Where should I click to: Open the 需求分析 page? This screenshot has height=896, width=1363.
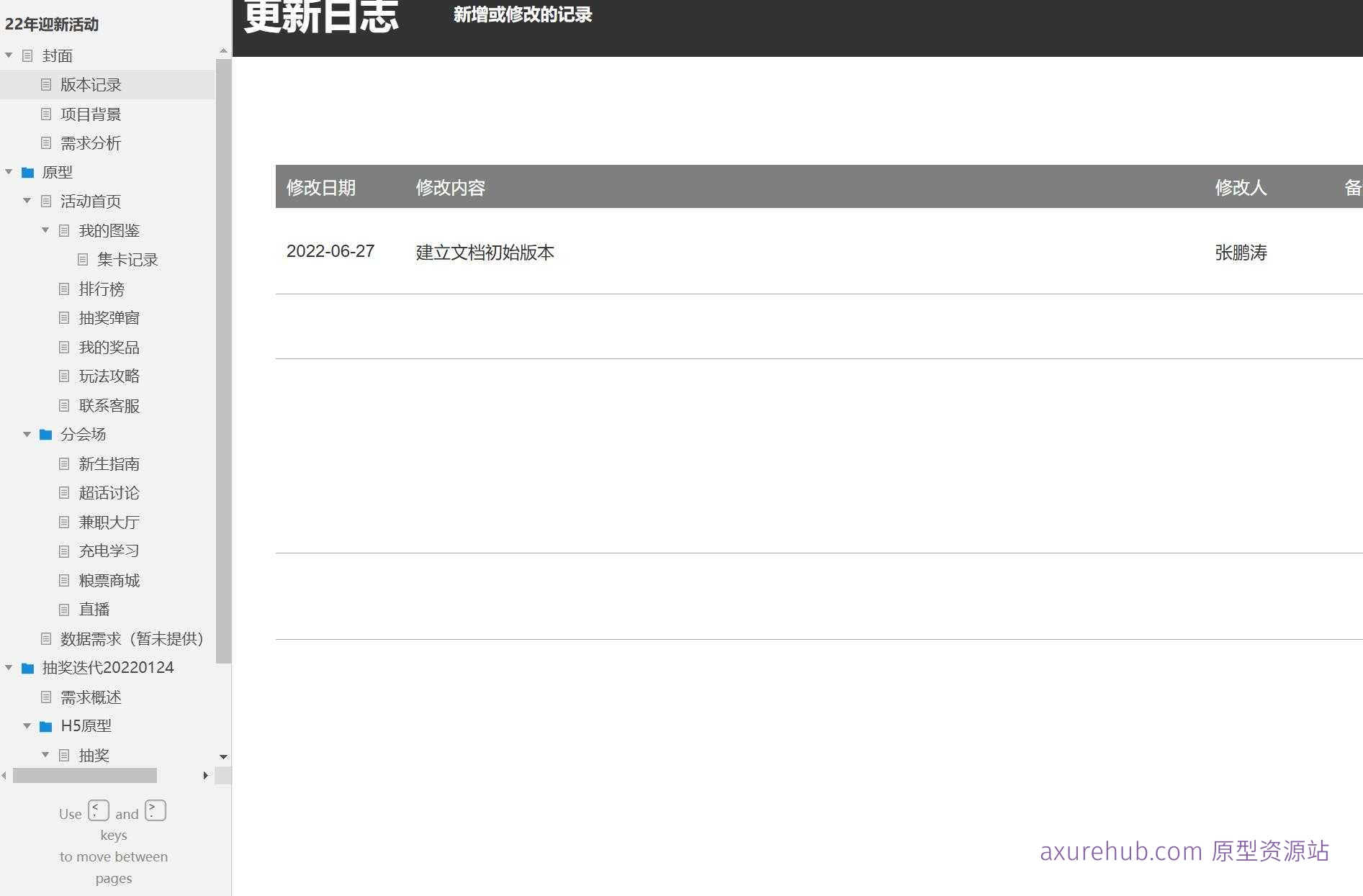click(x=91, y=143)
